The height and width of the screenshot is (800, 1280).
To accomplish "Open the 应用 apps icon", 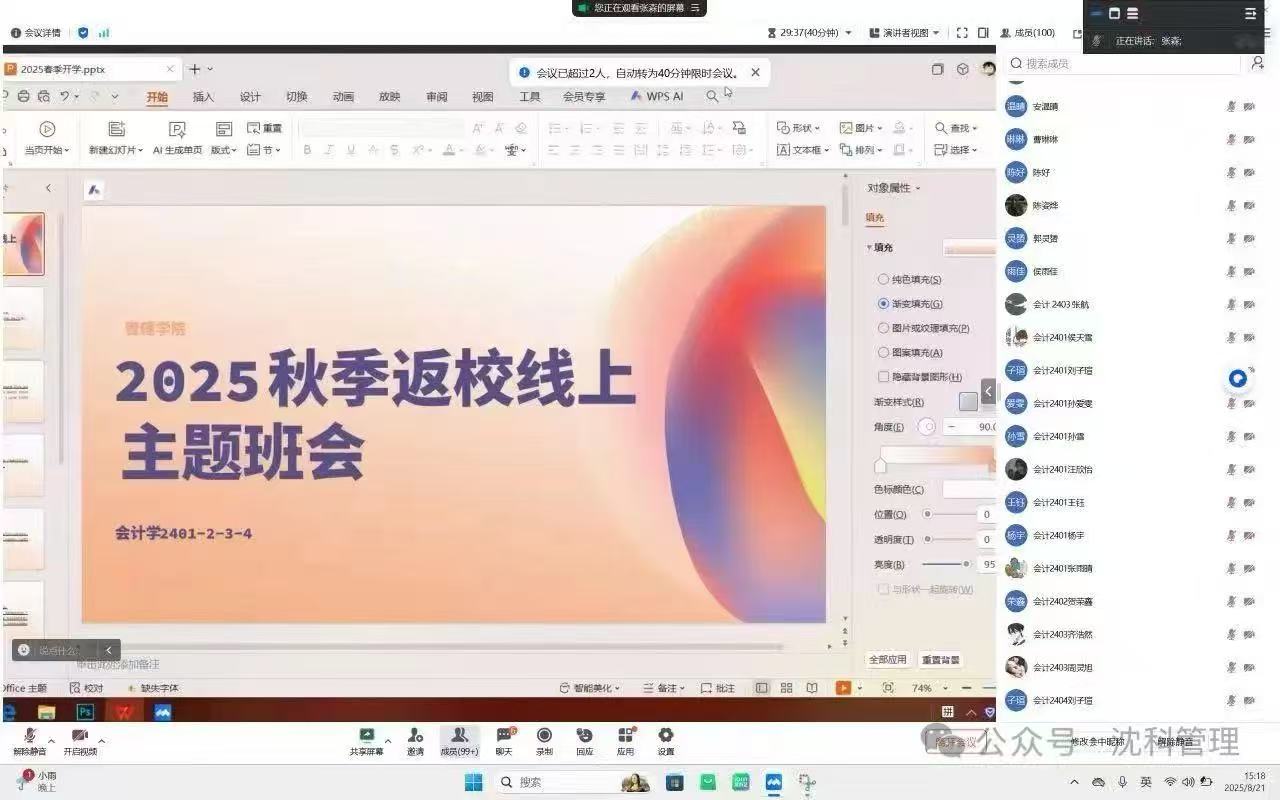I will 625,736.
